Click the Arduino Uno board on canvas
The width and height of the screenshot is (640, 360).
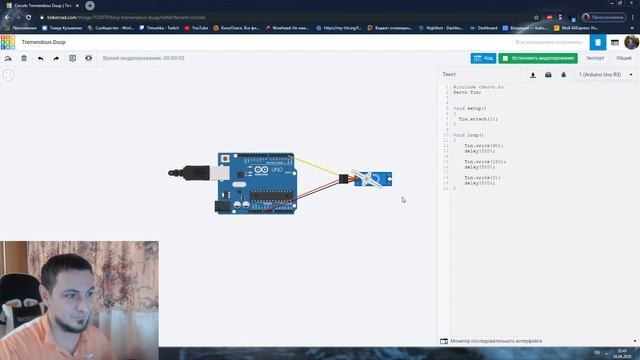click(x=256, y=183)
